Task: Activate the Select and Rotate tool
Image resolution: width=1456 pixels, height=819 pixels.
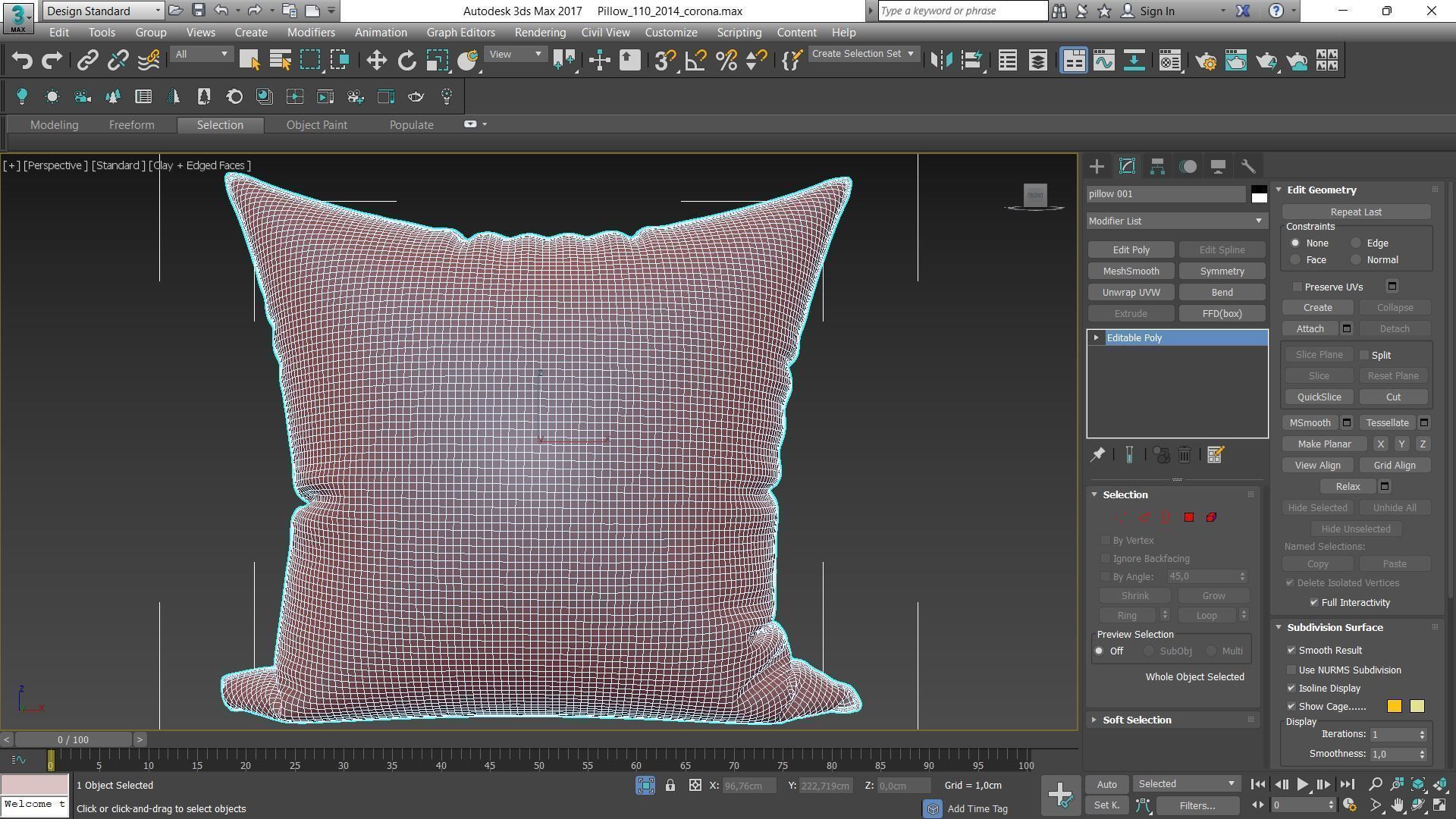Action: (407, 61)
